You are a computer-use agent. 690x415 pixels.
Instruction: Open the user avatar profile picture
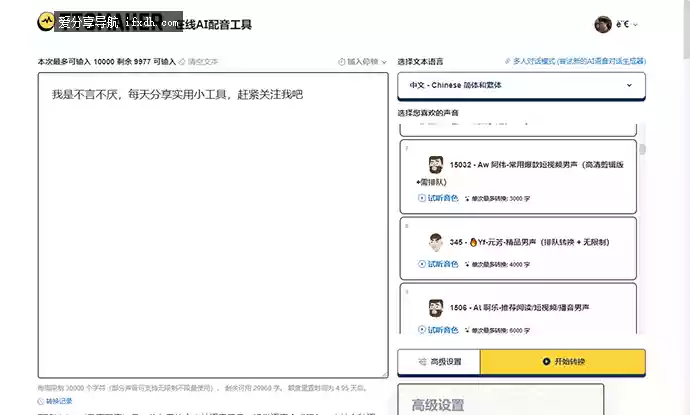click(x=603, y=24)
